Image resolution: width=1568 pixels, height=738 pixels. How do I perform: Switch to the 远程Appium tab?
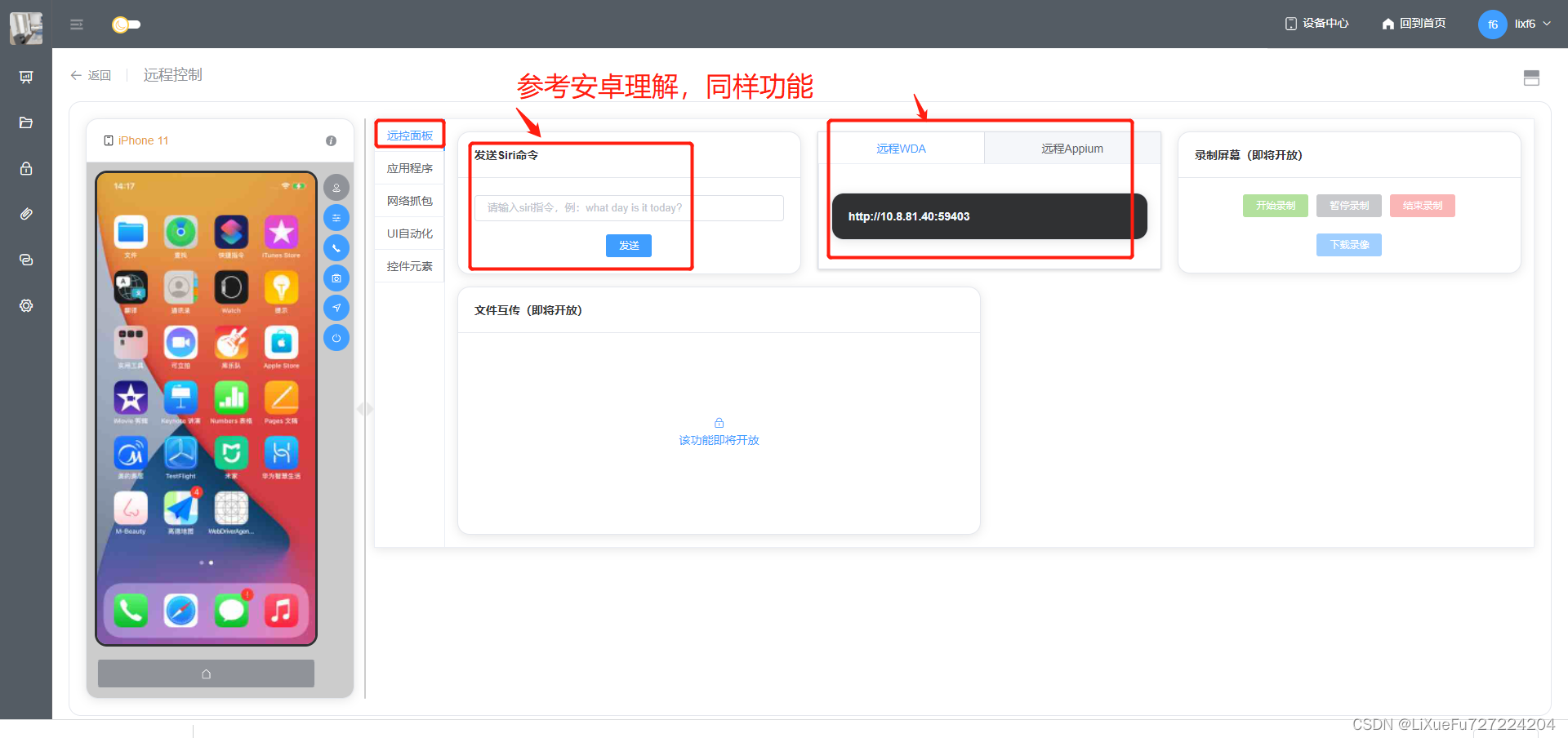pyautogui.click(x=1071, y=149)
